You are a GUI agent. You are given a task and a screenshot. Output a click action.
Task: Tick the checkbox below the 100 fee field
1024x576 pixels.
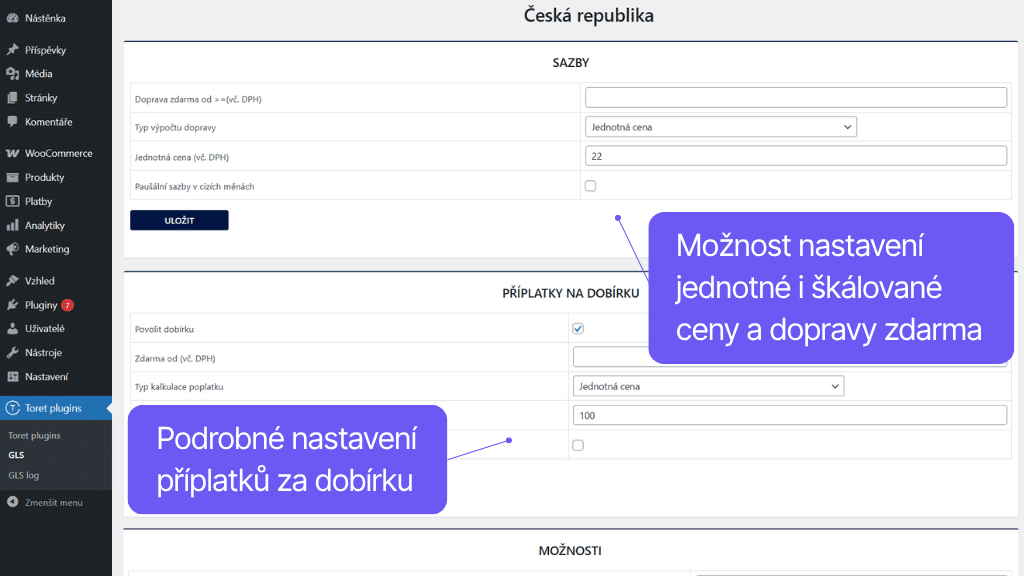(x=578, y=445)
